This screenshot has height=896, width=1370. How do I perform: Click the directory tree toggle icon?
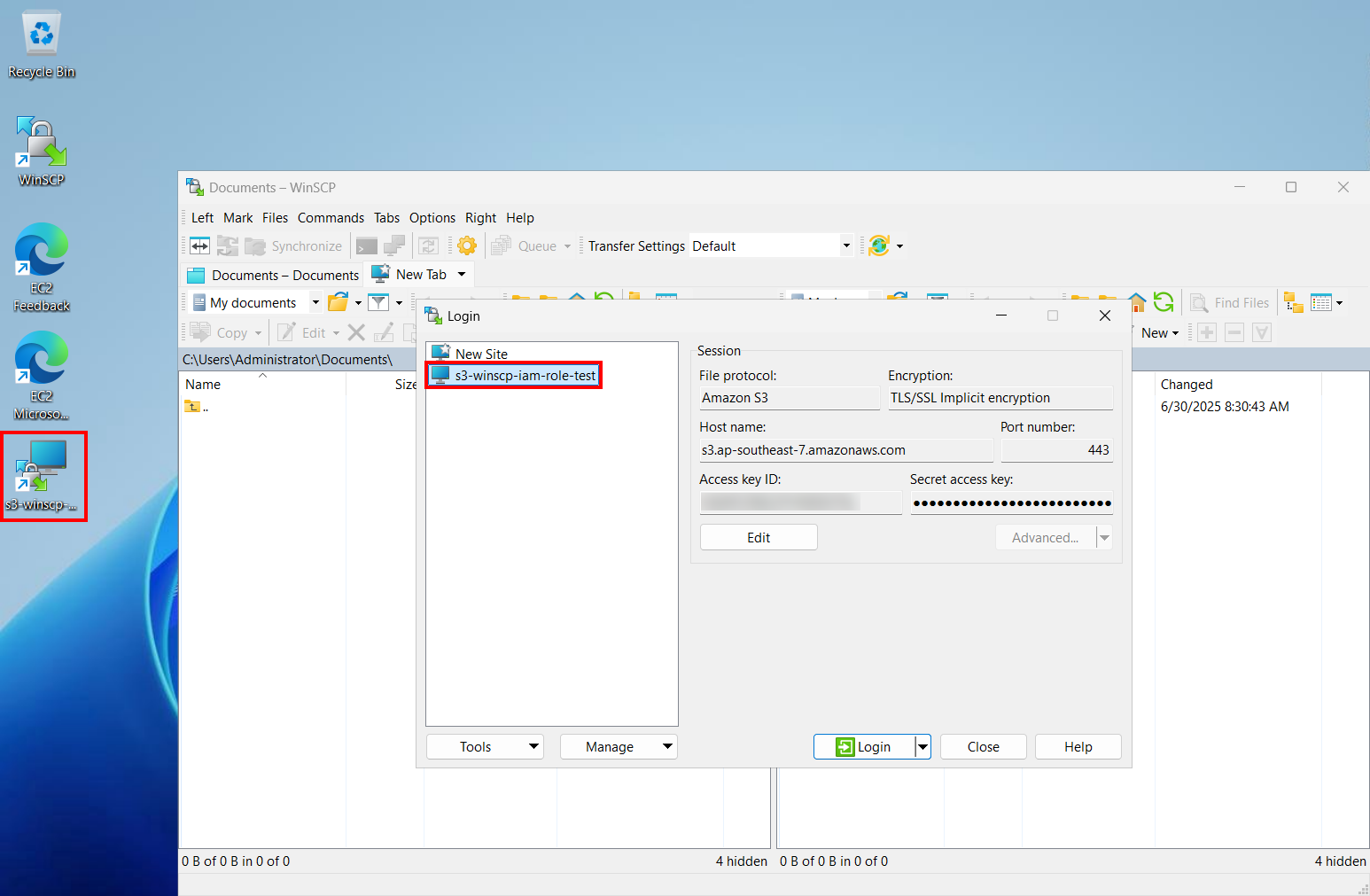[1294, 302]
